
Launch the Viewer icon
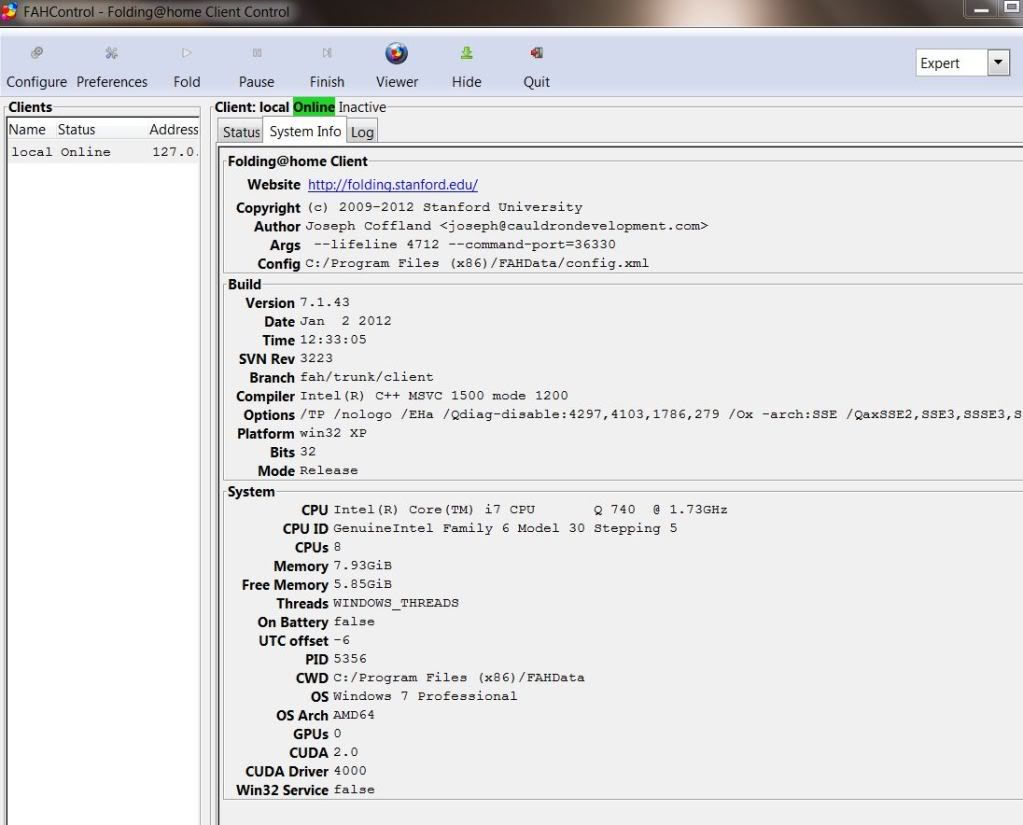(x=397, y=53)
